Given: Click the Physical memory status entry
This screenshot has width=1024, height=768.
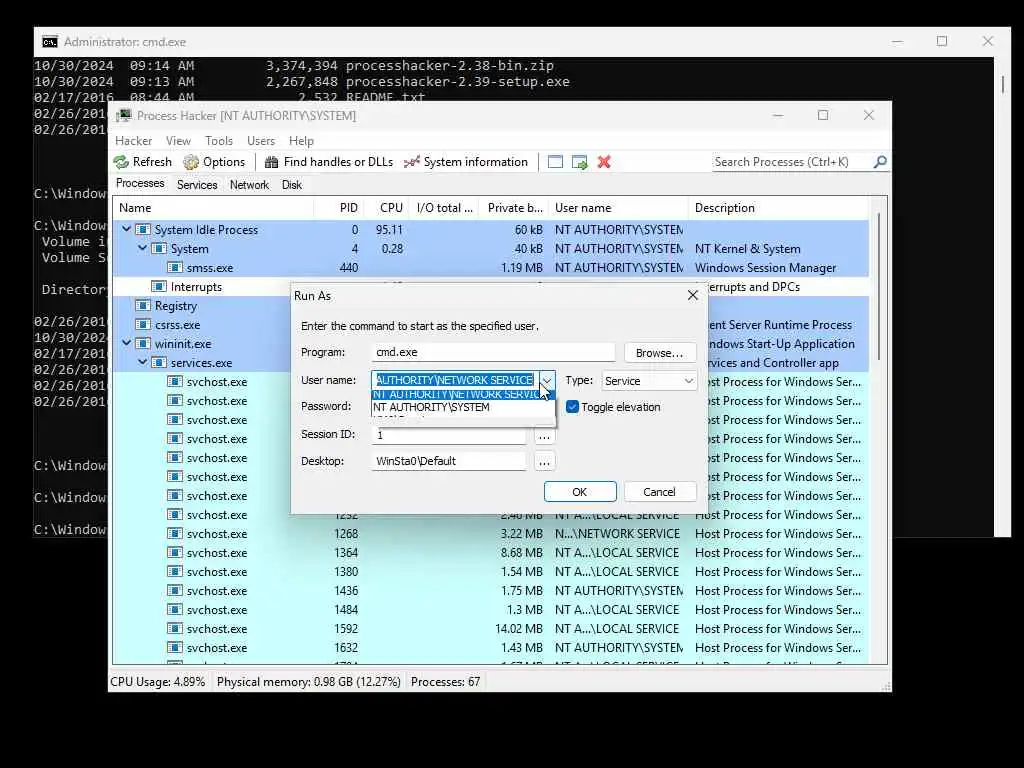Looking at the screenshot, I should pos(308,682).
